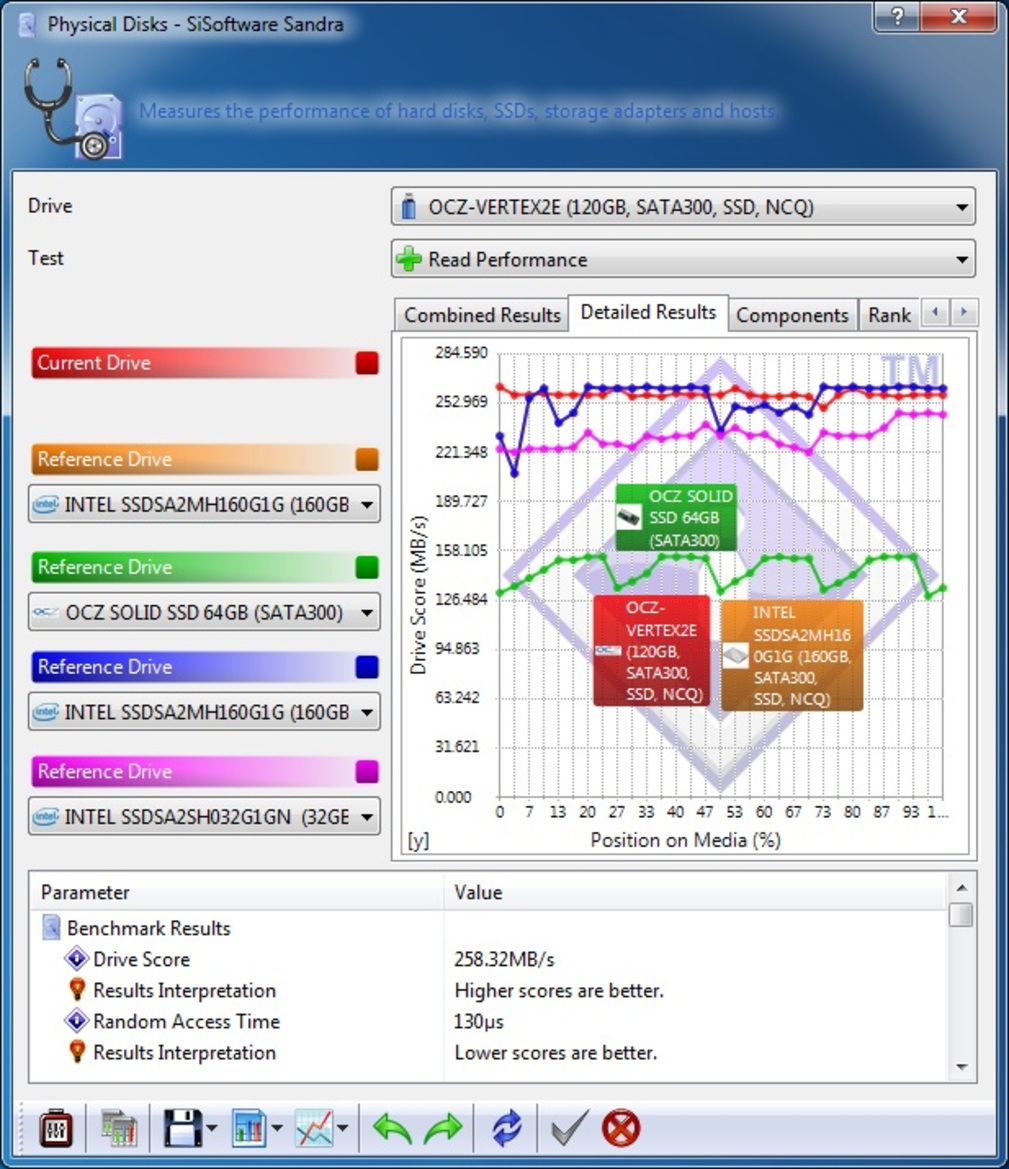Open the OCZ SOLID SSD 64GB dropdown
1009x1169 pixels.
pos(204,612)
